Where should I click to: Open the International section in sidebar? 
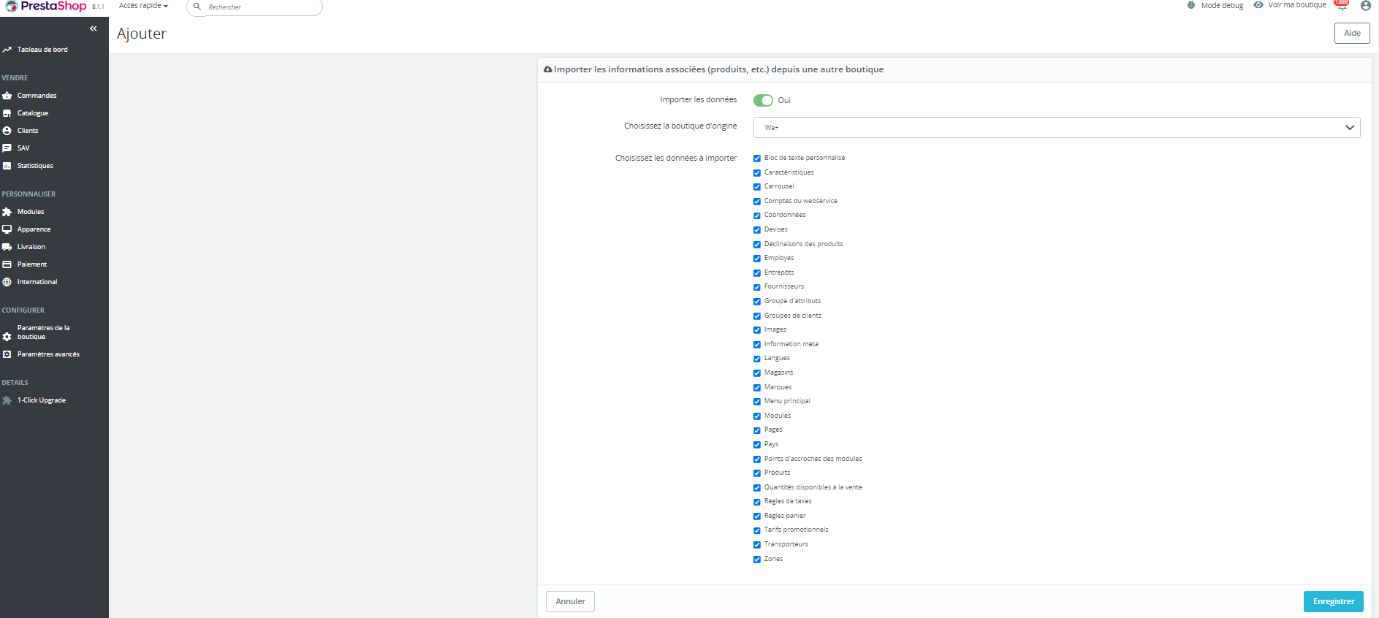pos(37,281)
